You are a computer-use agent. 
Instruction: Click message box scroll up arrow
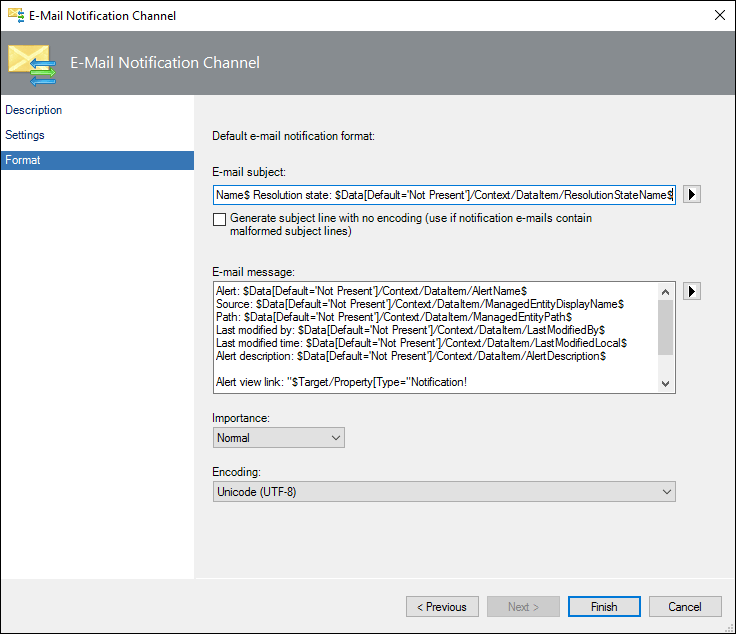665,292
